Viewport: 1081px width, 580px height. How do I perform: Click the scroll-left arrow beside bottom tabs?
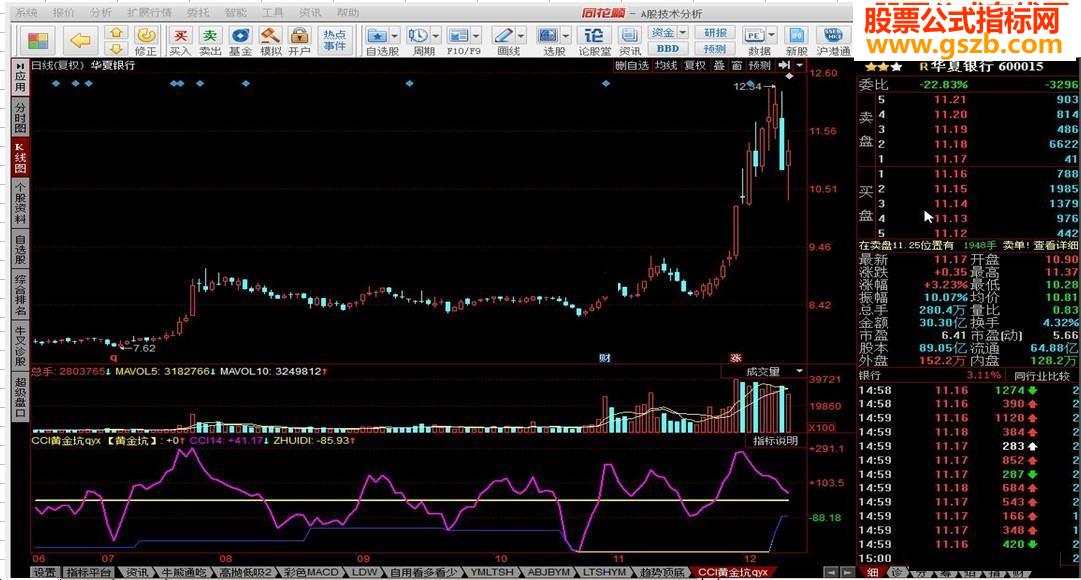pos(832,572)
